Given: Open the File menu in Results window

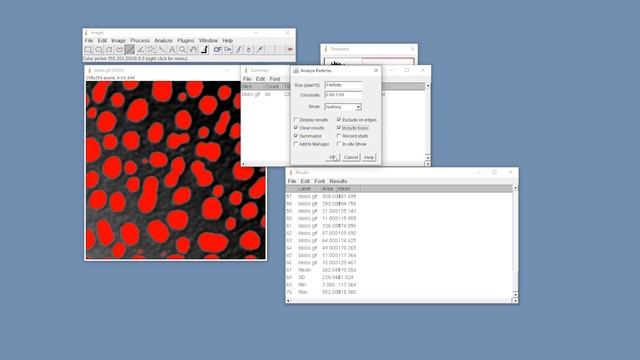Looking at the screenshot, I should (x=292, y=181).
